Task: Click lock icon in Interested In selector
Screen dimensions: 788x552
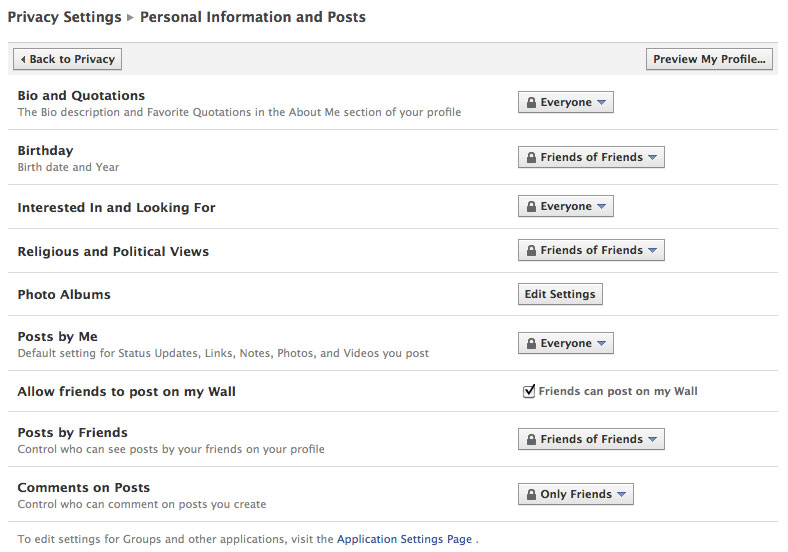Action: pyautogui.click(x=531, y=206)
